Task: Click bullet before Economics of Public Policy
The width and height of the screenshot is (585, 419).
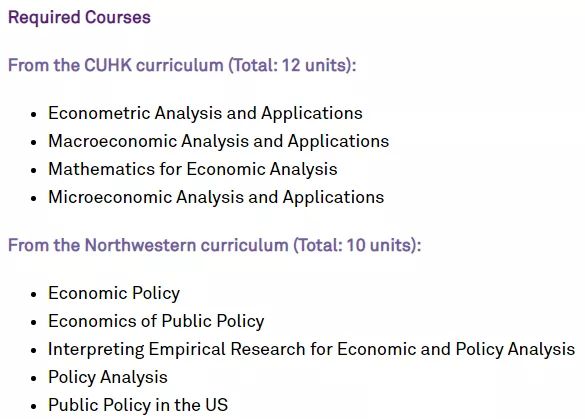Action: [x=34, y=322]
